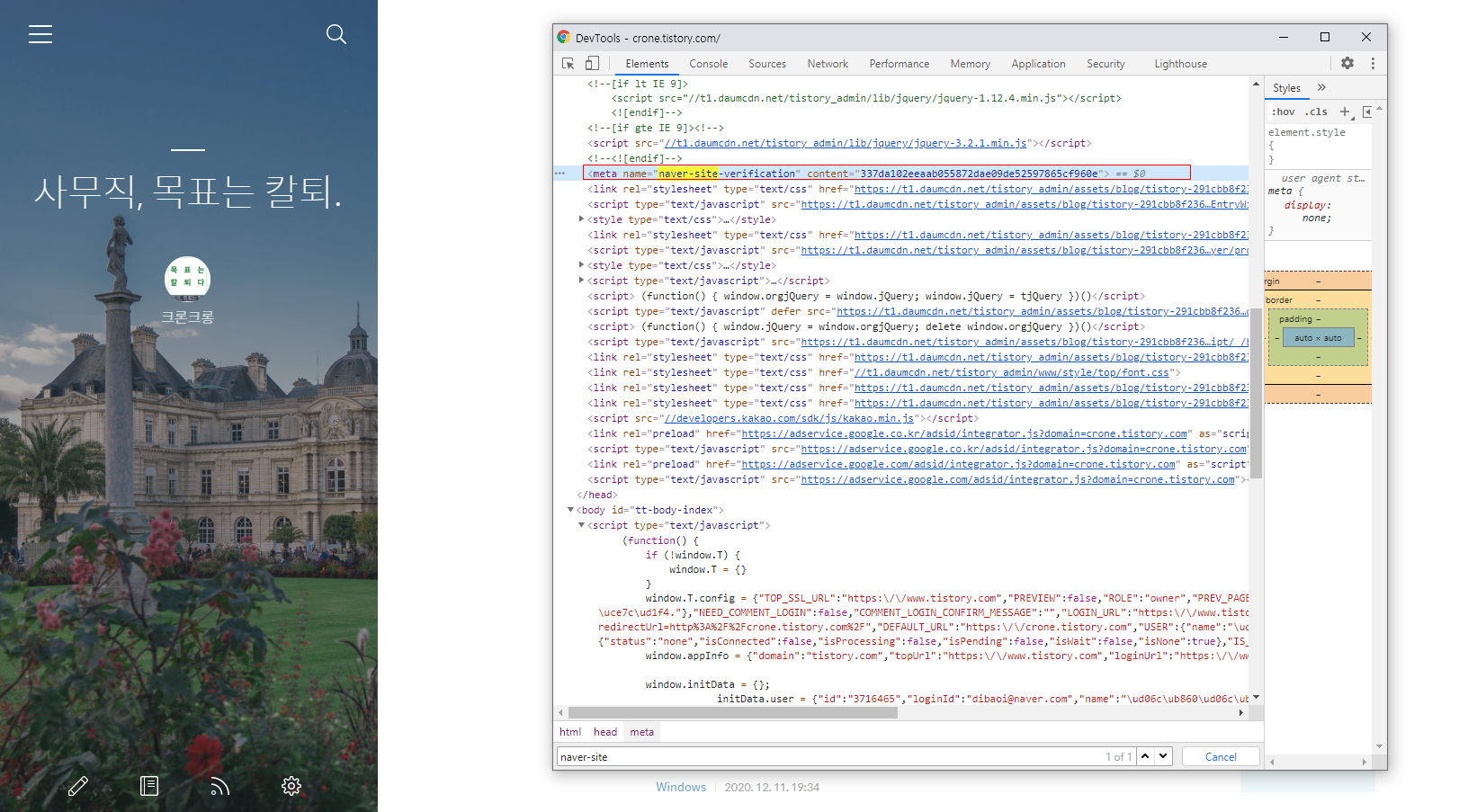Maximize the DevTools window

(x=1324, y=37)
